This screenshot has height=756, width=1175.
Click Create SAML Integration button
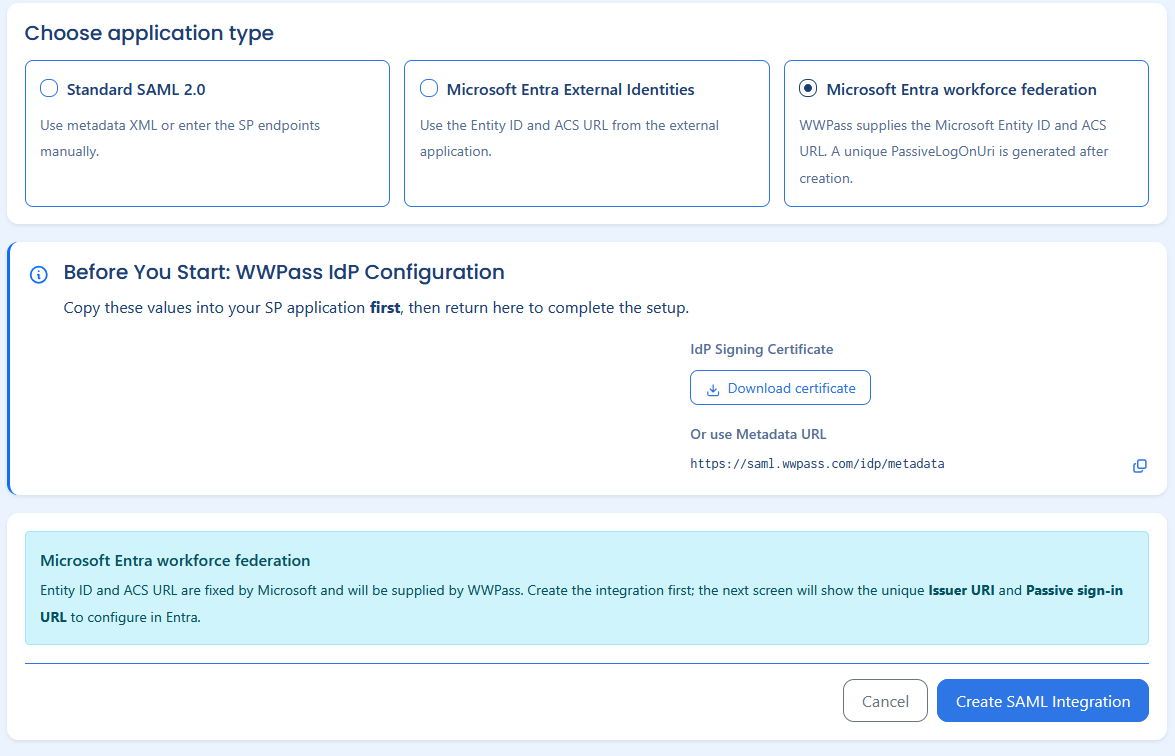pos(1042,701)
